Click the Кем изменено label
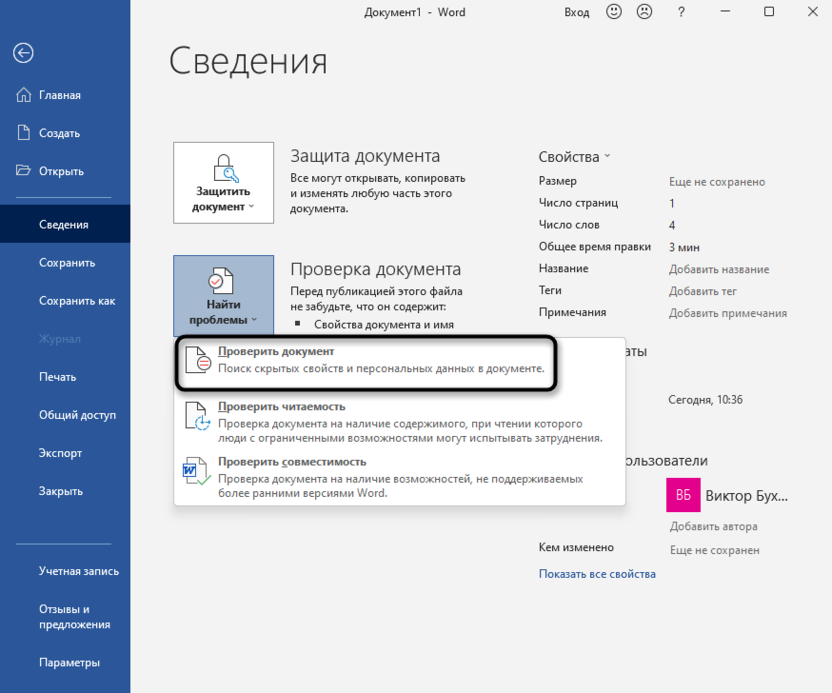The image size is (832, 693). tap(576, 547)
